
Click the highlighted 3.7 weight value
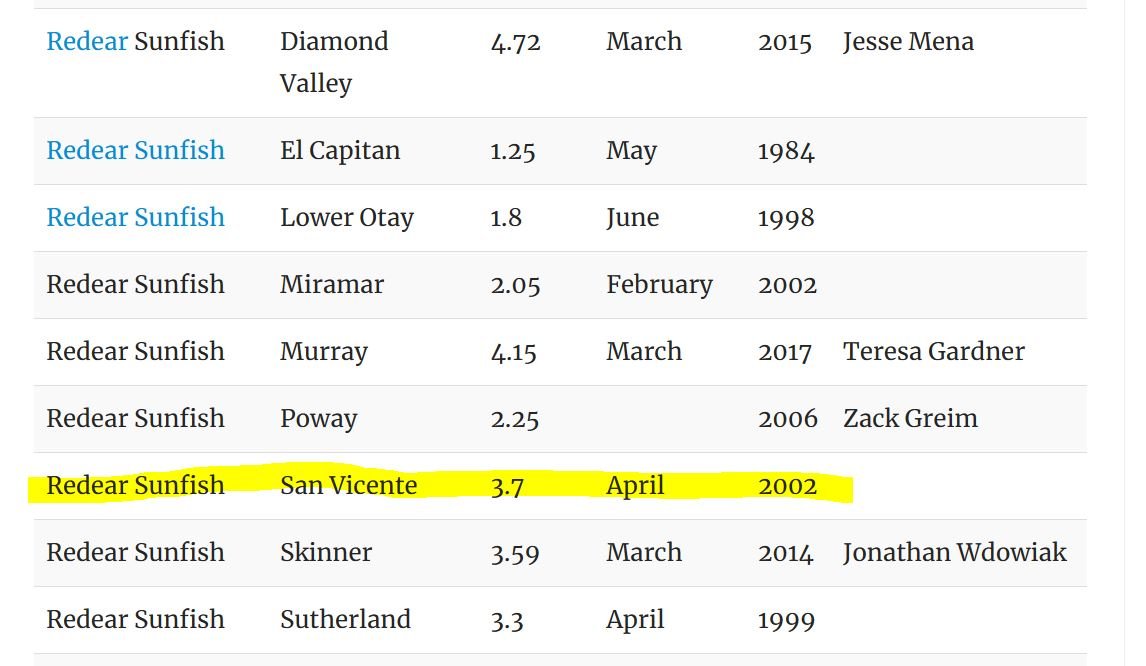507,487
